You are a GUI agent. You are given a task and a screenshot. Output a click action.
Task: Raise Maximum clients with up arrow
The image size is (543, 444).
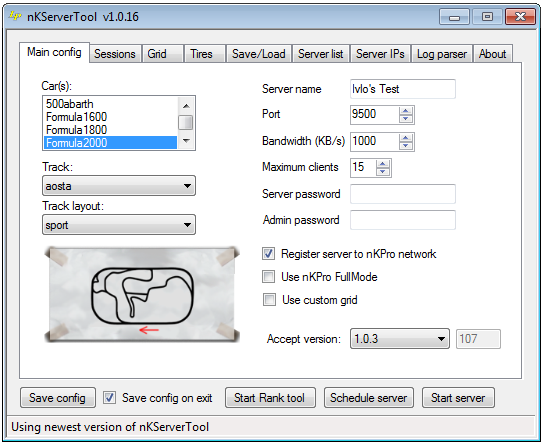coord(383,164)
